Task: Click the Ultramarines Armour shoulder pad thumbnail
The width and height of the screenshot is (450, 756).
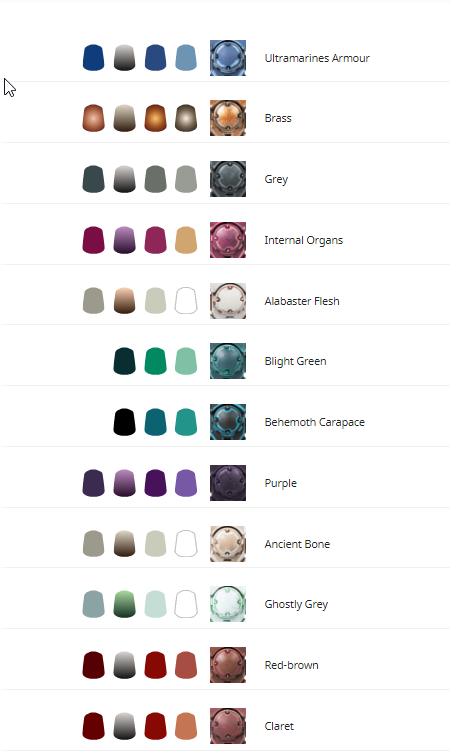Action: point(228,58)
